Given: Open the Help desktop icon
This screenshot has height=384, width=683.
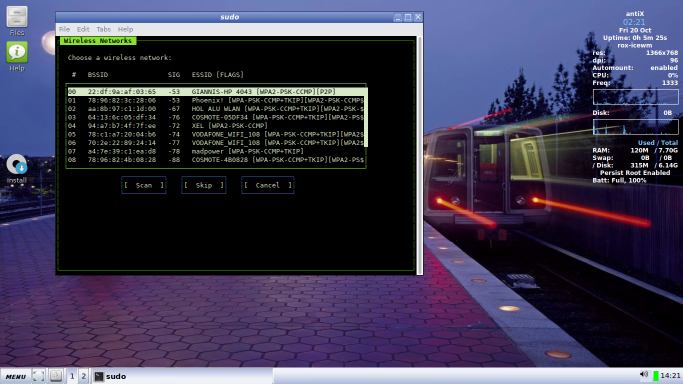Looking at the screenshot, I should 17,57.
